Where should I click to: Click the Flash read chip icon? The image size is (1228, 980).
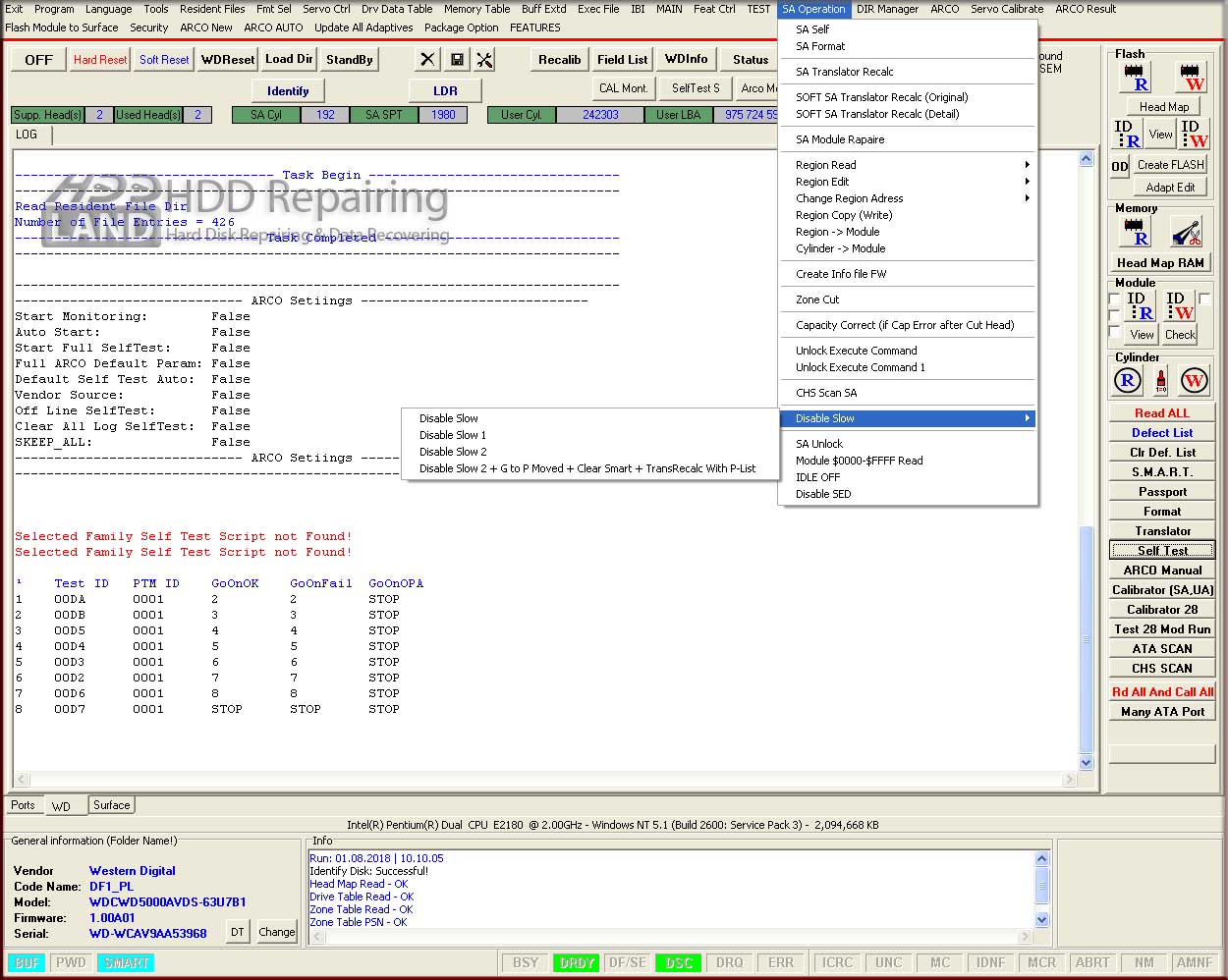(1137, 78)
